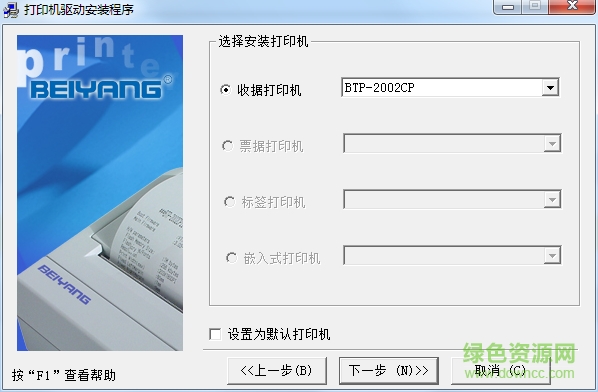598x392 pixels.
Task: Continue with 下一步(N)>> button
Action: (x=389, y=371)
